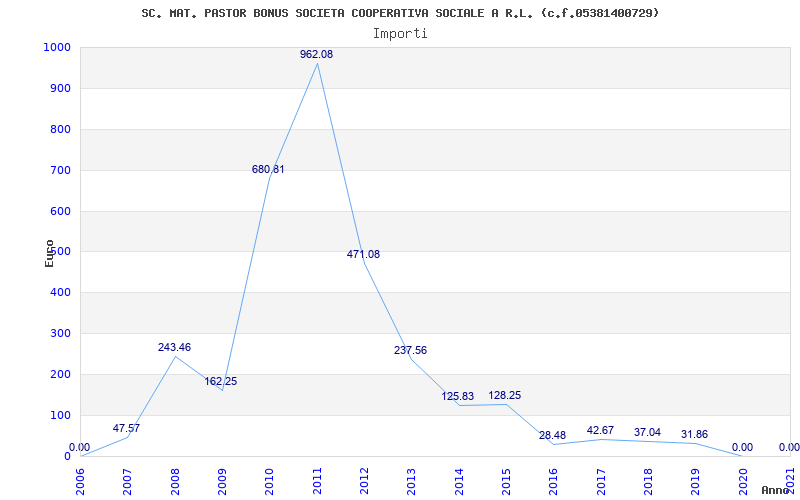Viewport: 800px width, 500px height.
Task: Click the 100 y-axis tick label
Action: point(60,415)
